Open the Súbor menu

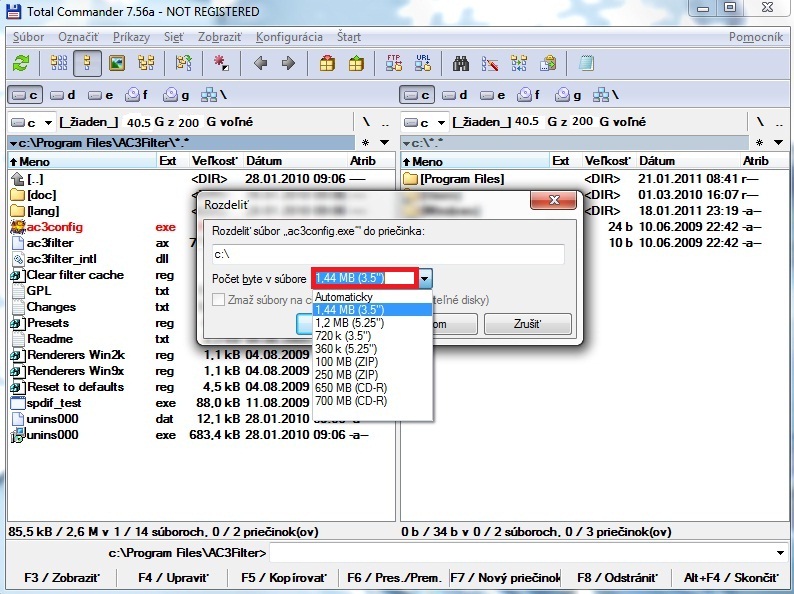click(28, 37)
